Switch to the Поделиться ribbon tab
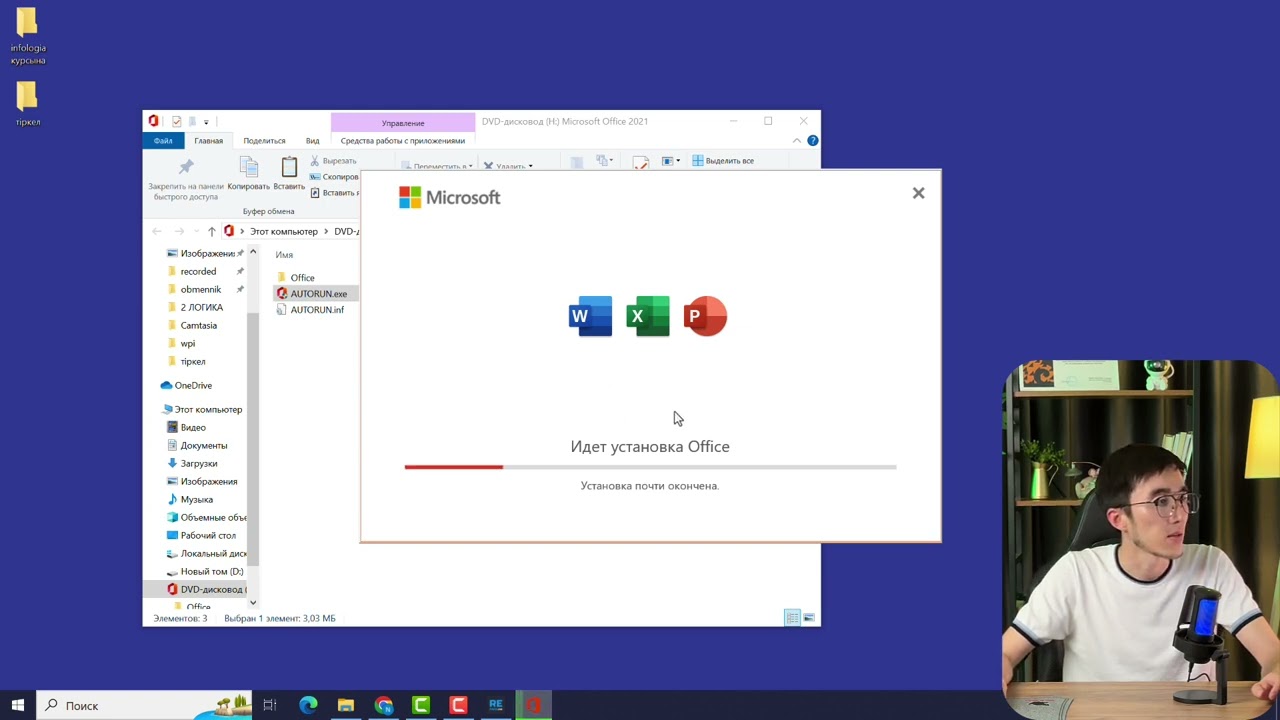This screenshot has height=720, width=1280. [264, 141]
